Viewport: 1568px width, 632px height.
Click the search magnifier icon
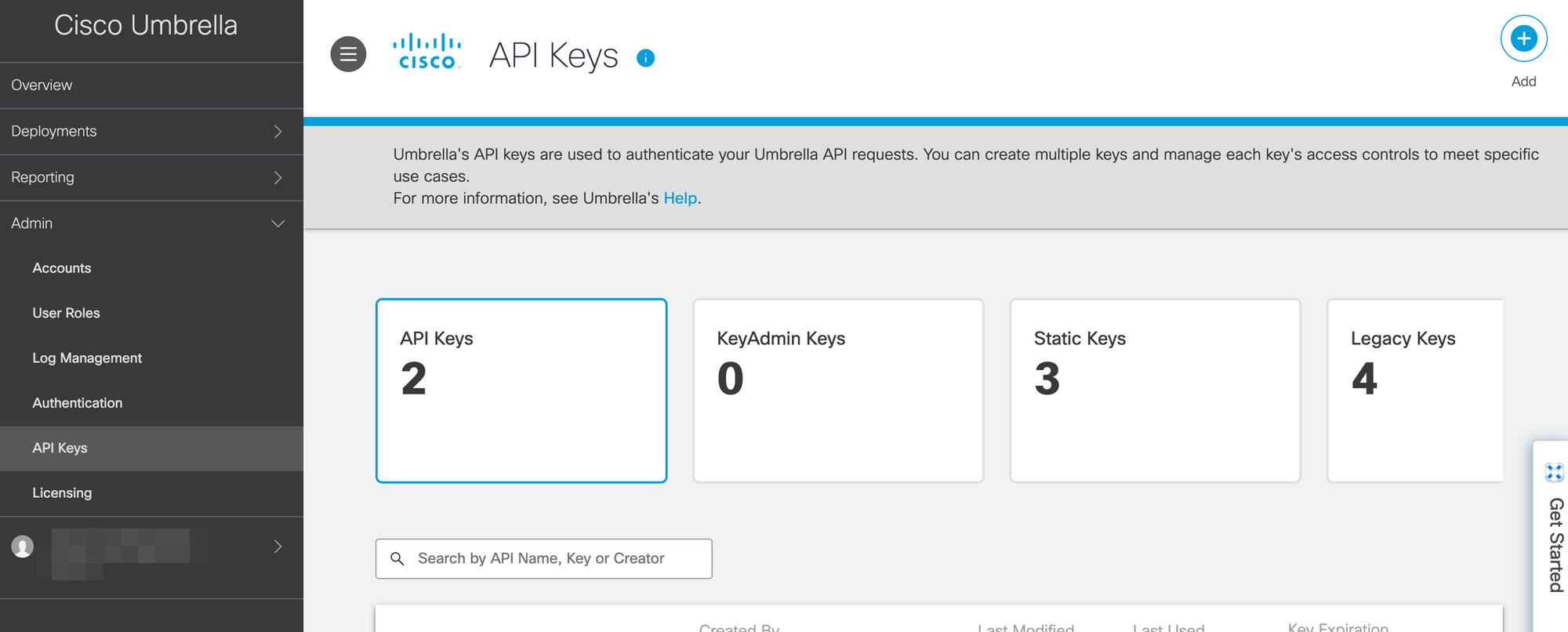397,558
